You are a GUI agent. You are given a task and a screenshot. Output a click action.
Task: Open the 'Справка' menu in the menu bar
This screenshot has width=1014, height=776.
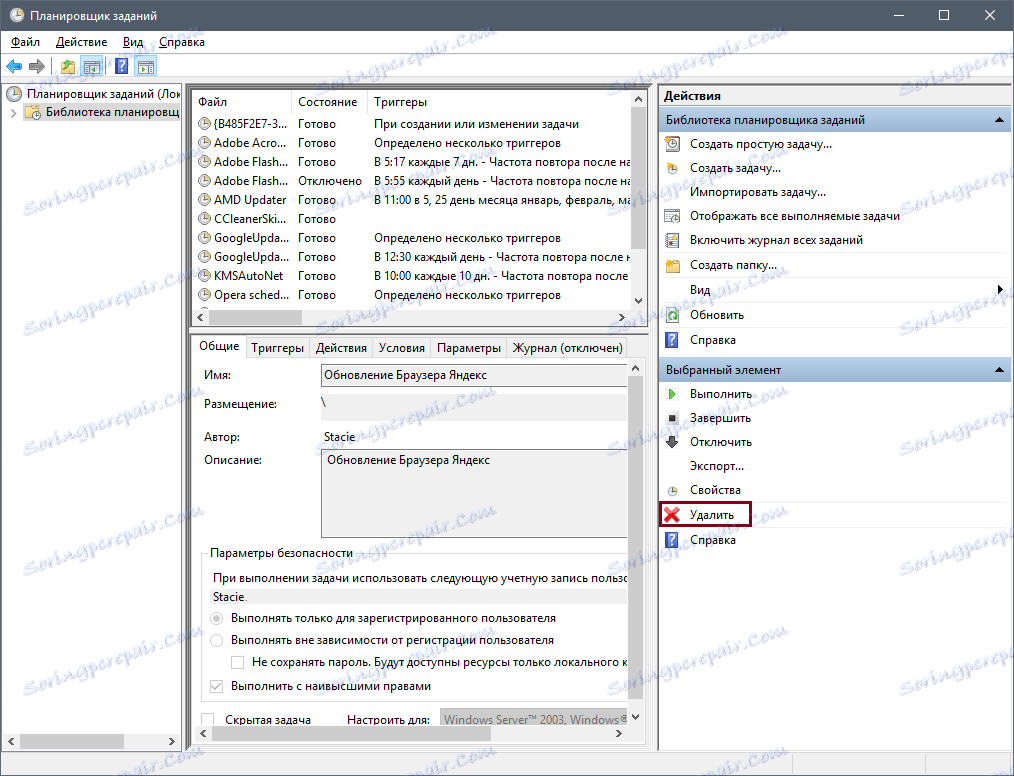[x=182, y=42]
